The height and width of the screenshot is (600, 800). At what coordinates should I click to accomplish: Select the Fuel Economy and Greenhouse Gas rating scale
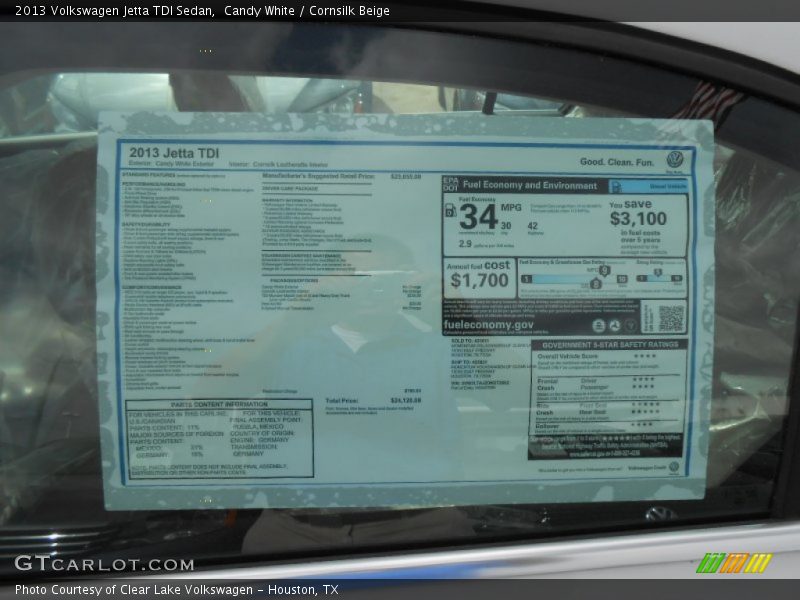point(574,276)
